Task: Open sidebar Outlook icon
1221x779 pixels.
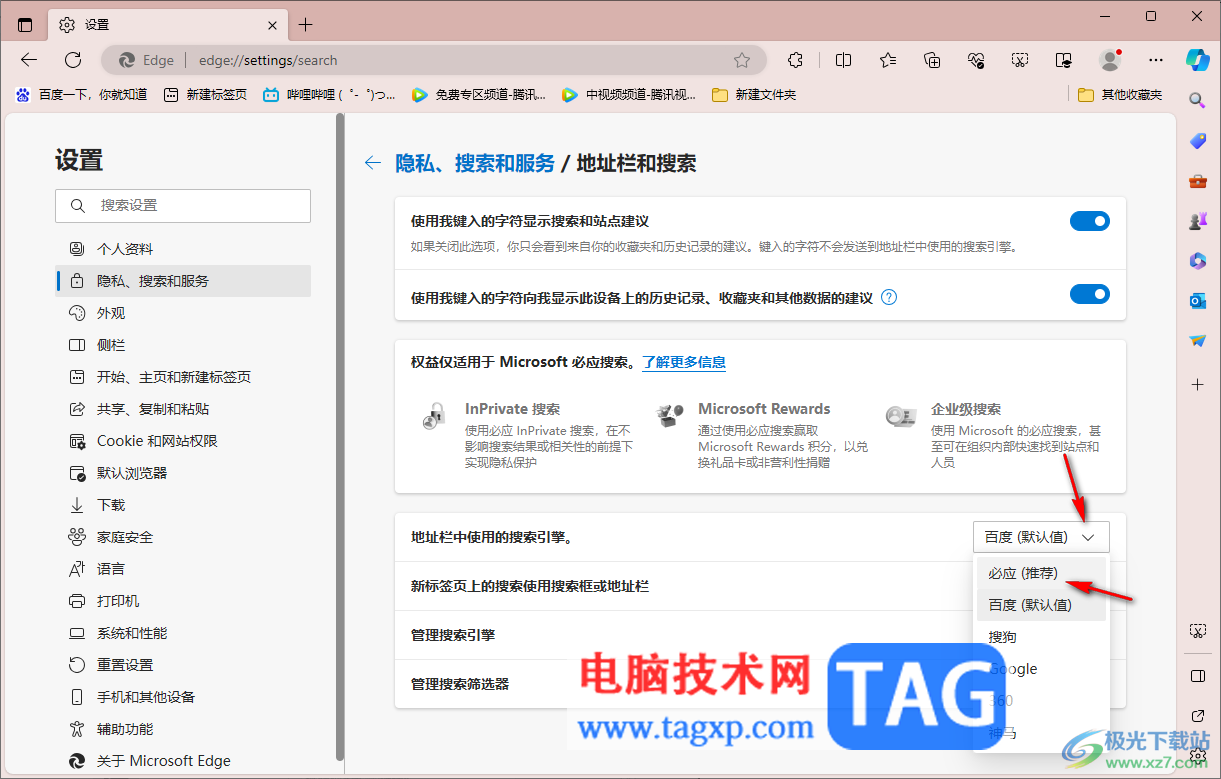Action: coord(1197,301)
